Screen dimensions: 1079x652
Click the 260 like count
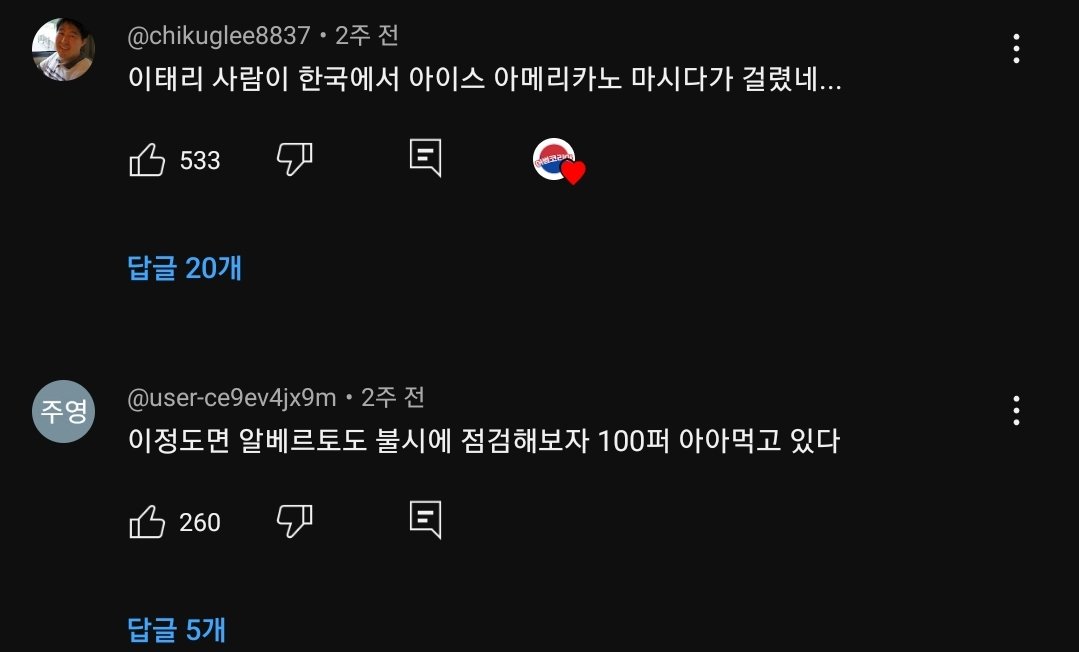pos(200,523)
